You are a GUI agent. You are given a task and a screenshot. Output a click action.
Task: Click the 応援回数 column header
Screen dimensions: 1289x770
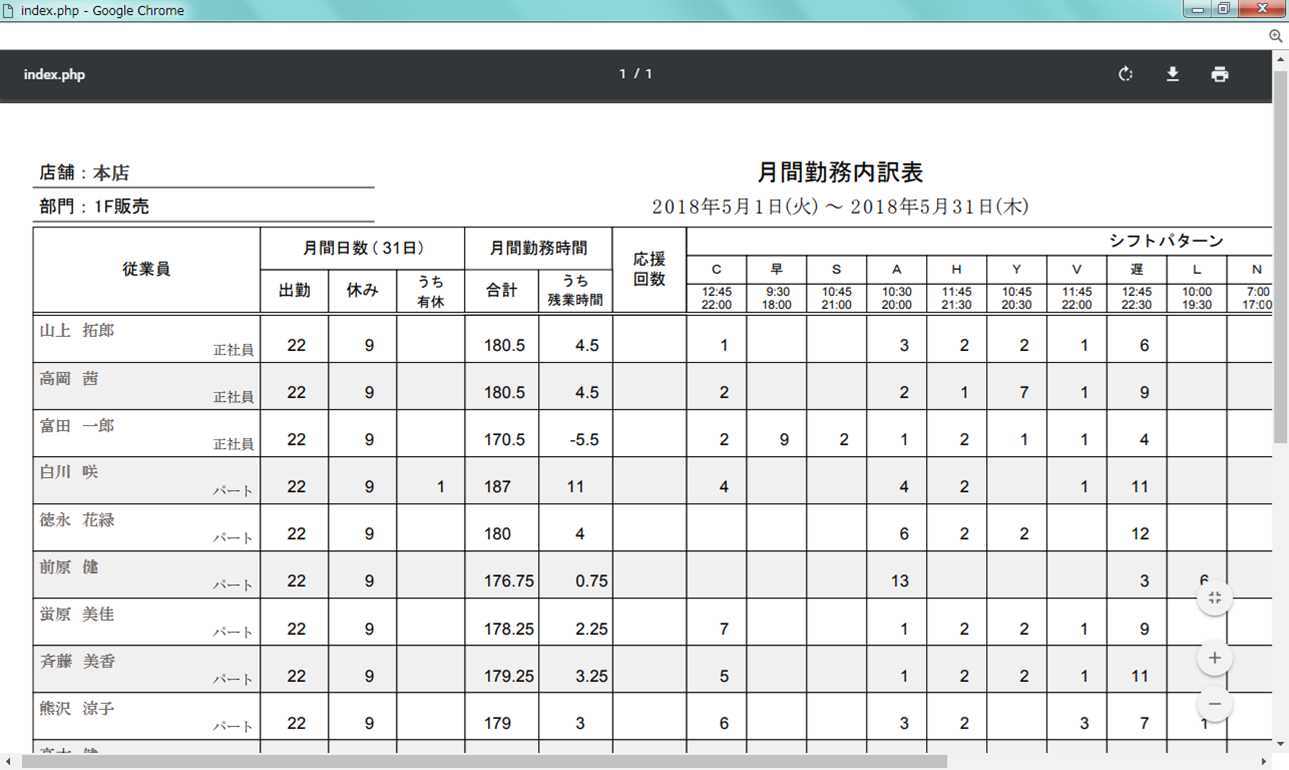(x=649, y=269)
